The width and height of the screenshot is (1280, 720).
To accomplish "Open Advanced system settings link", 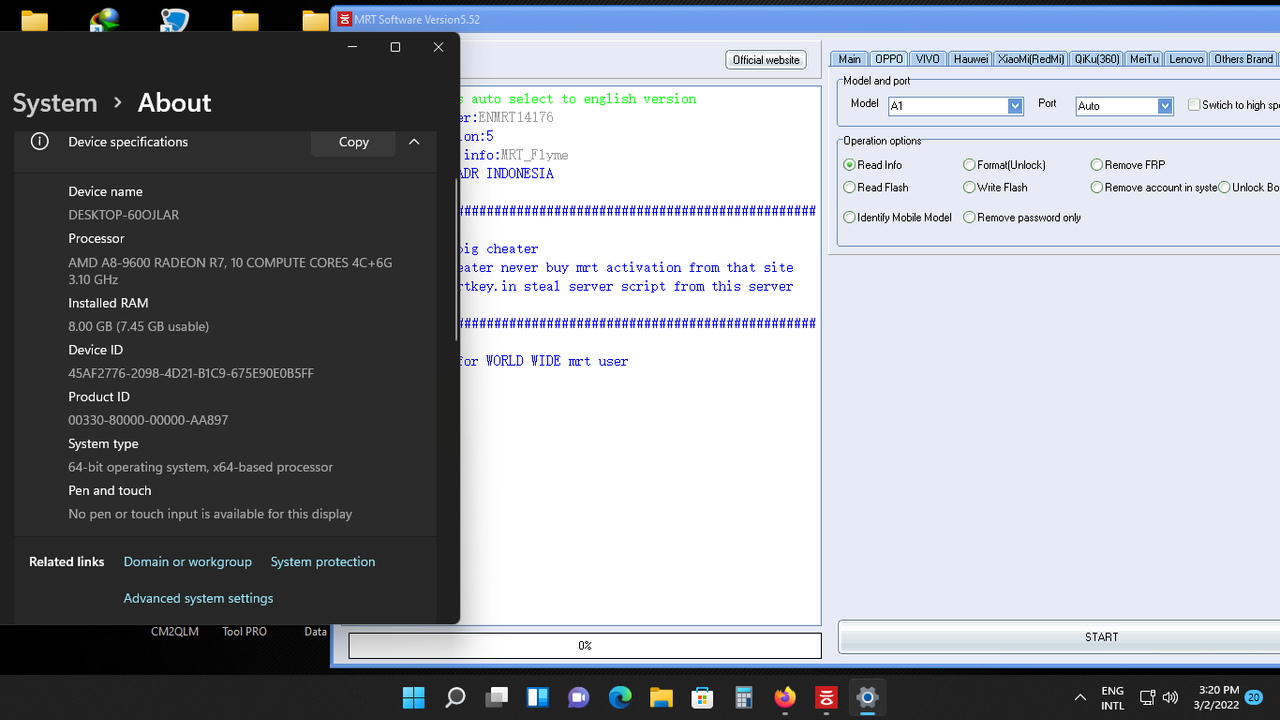I will [x=198, y=598].
